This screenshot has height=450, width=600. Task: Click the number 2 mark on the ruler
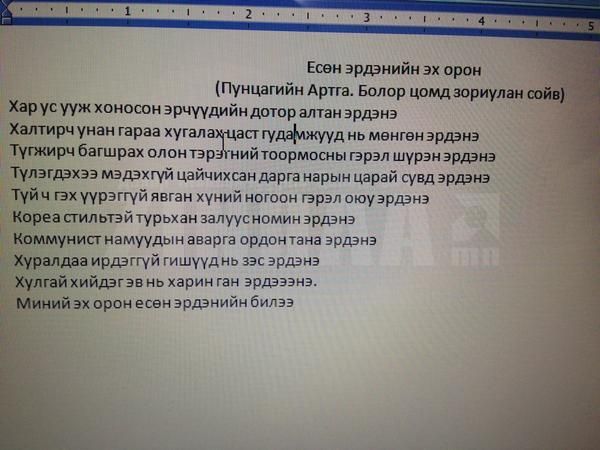click(248, 14)
